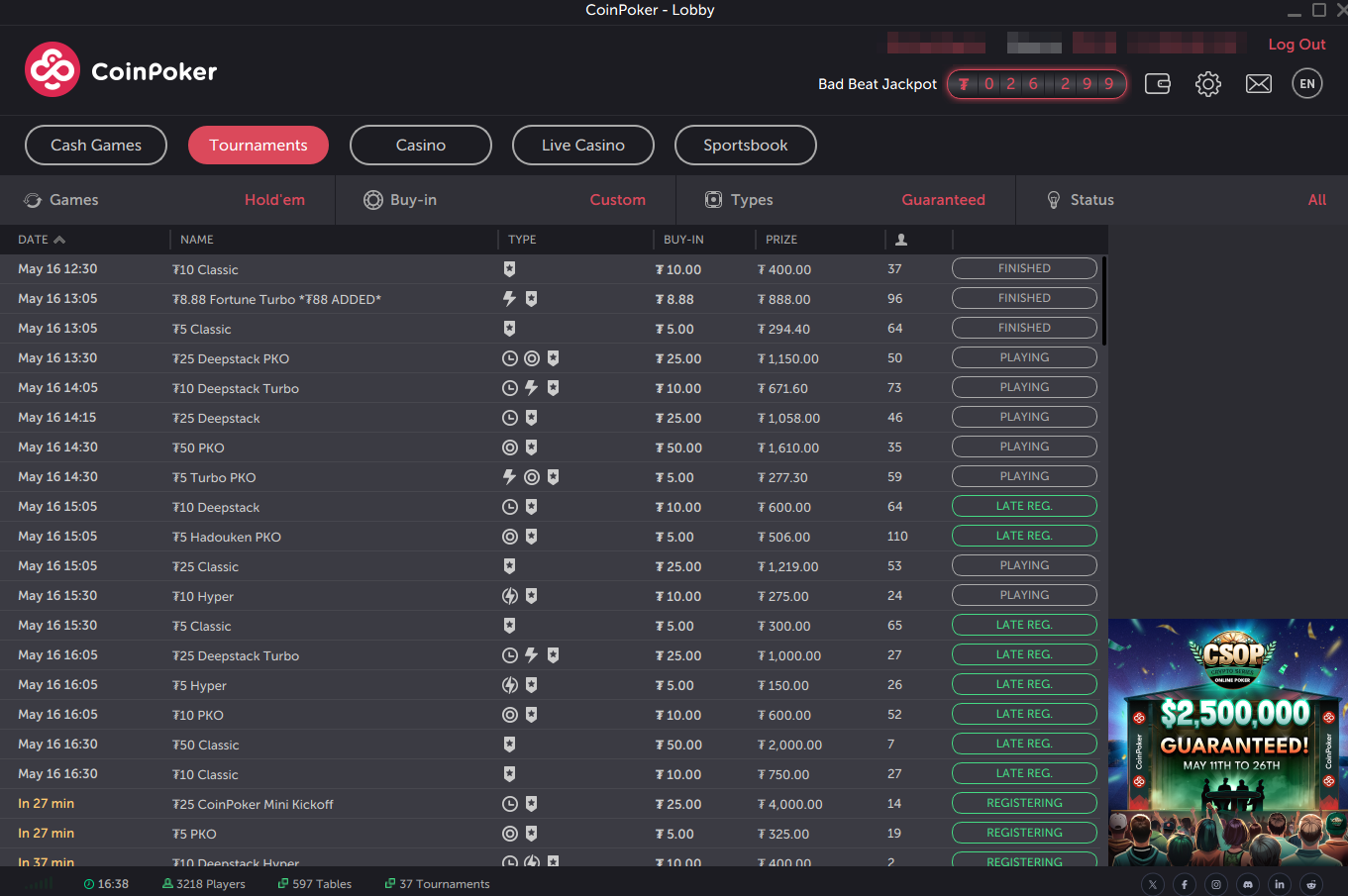Sort by BUY-IN column header
1348x896 pixels.
tap(683, 240)
